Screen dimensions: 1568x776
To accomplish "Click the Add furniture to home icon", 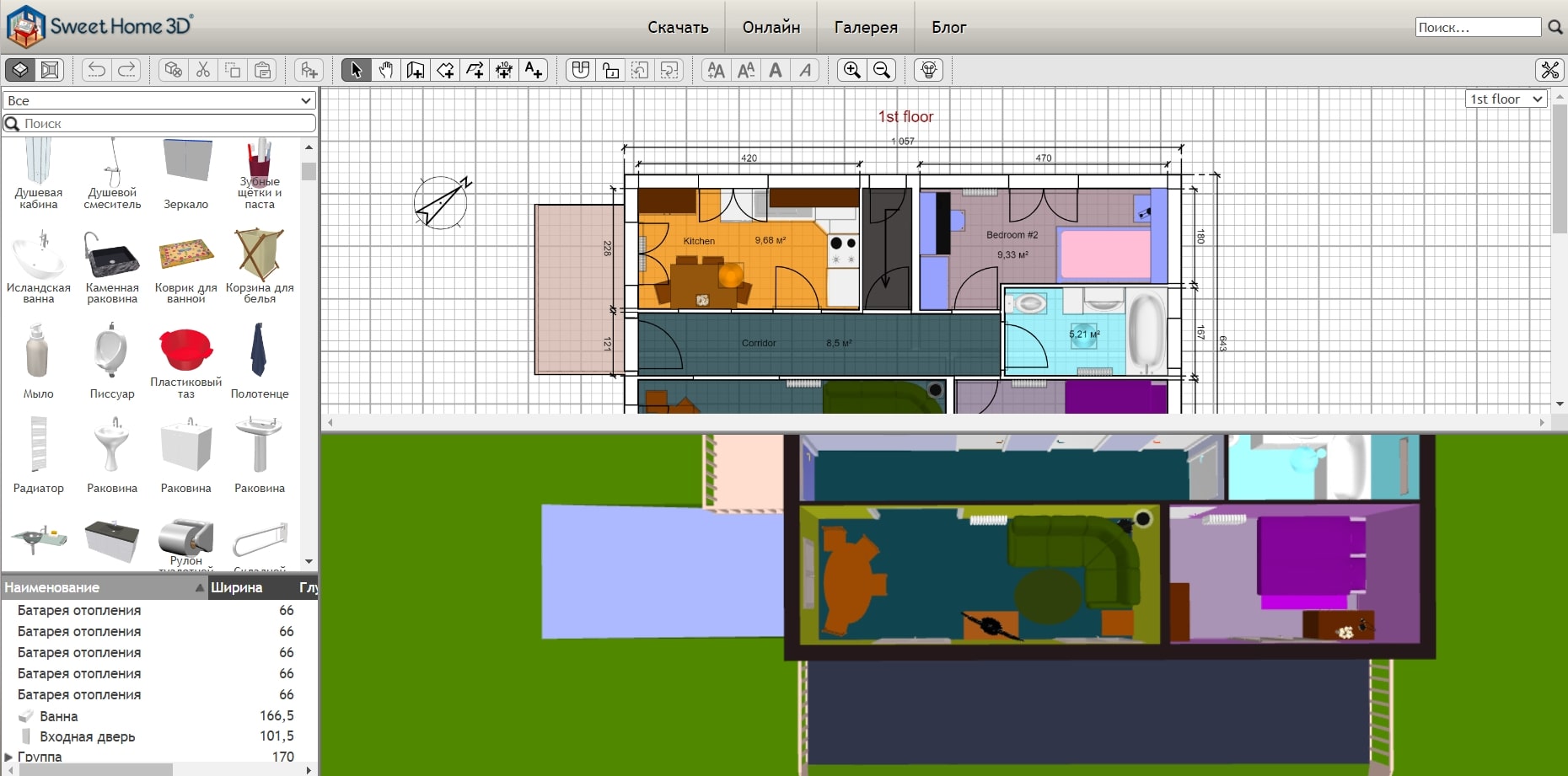I will 309,70.
